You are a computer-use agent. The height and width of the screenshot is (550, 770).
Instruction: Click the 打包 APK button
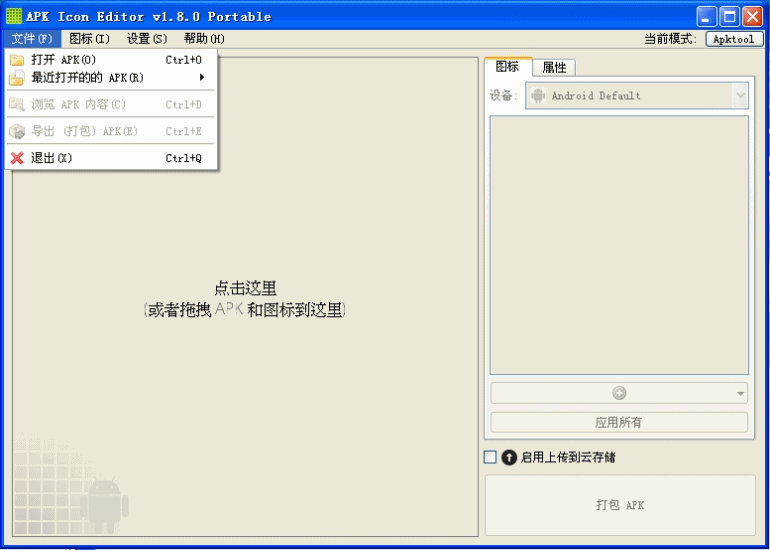coord(620,505)
